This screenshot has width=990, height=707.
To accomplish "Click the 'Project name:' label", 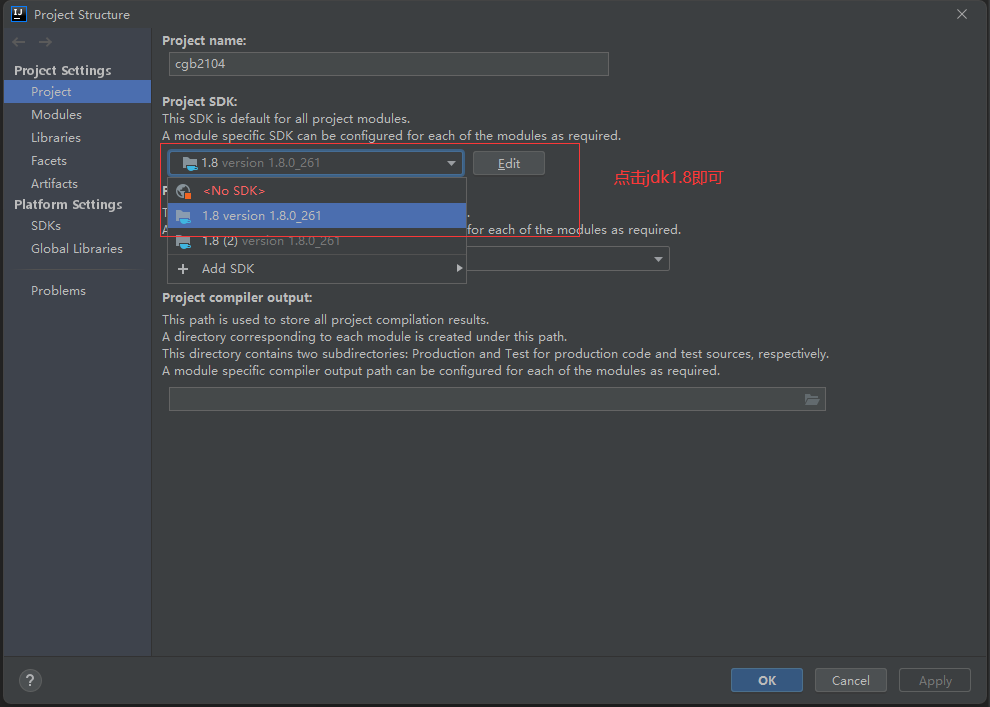I will [204, 40].
